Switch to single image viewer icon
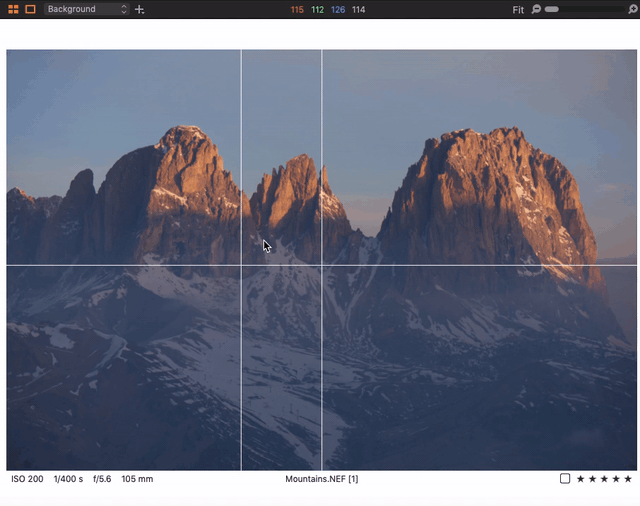 point(30,9)
